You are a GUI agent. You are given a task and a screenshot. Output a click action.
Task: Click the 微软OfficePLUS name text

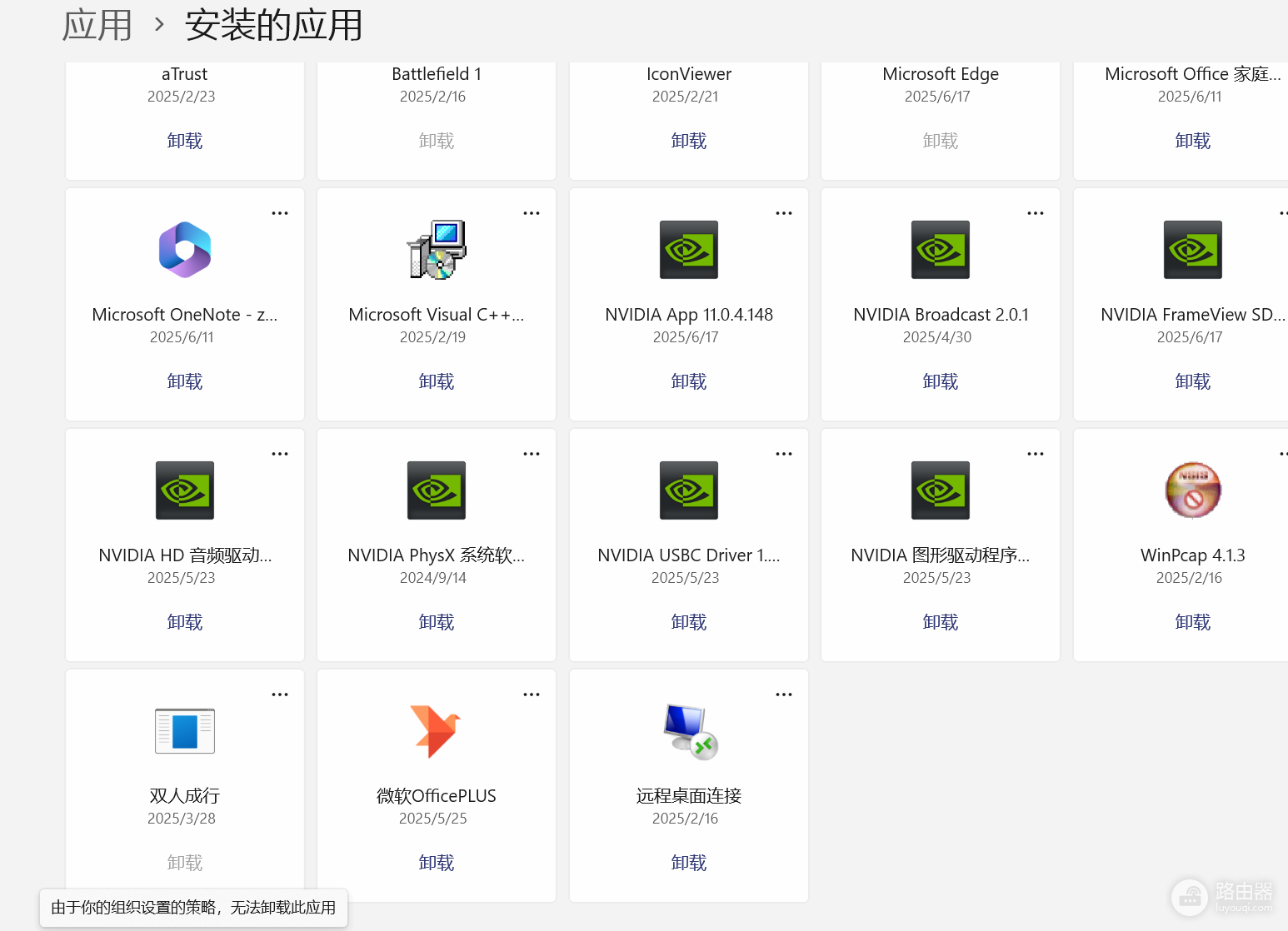(437, 796)
